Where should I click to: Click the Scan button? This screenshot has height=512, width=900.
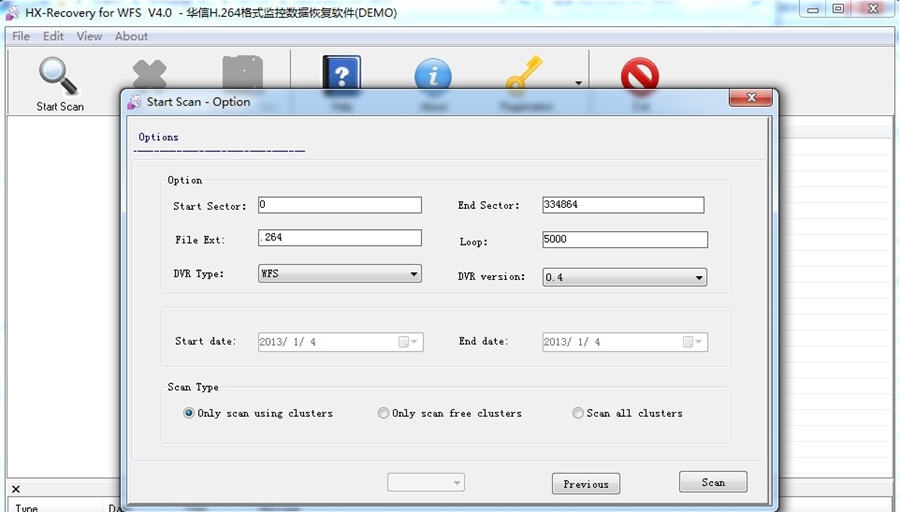tap(713, 482)
